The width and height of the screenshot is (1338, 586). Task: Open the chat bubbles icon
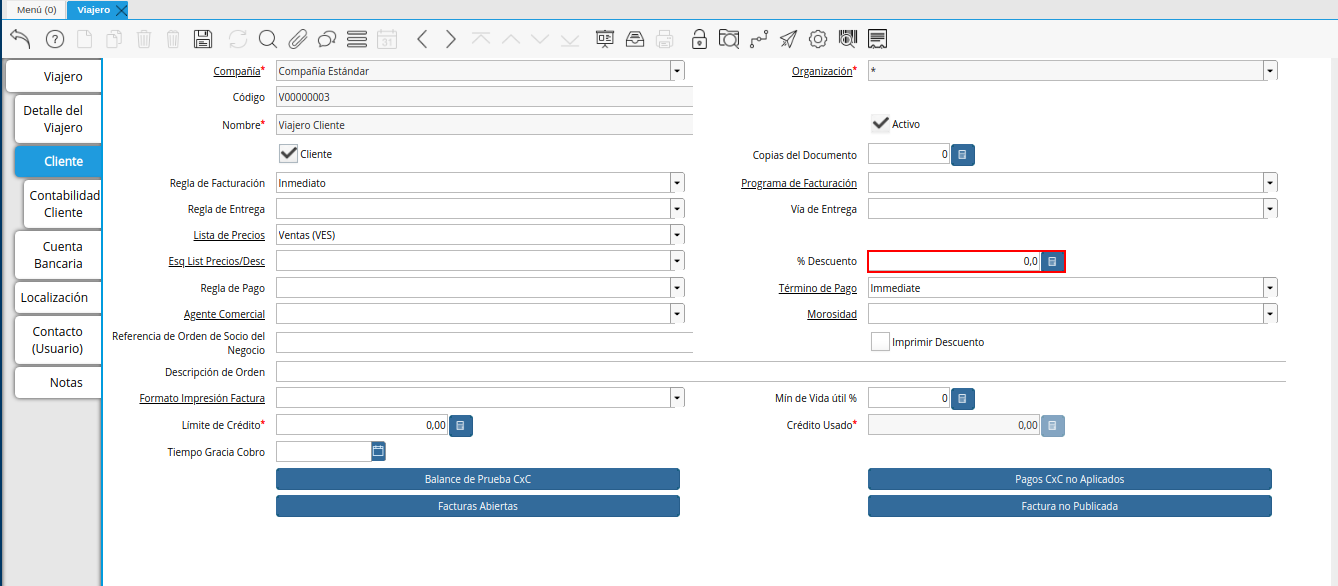326,39
